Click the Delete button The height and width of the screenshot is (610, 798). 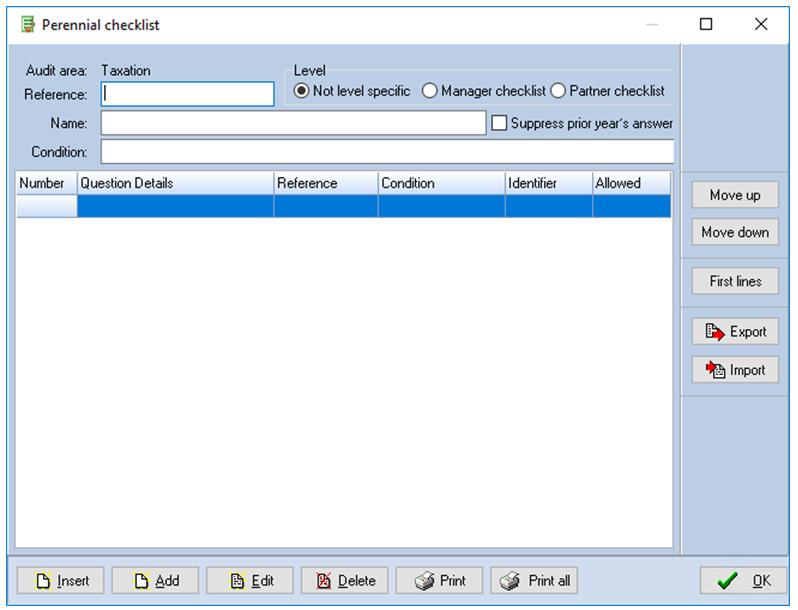(345, 580)
